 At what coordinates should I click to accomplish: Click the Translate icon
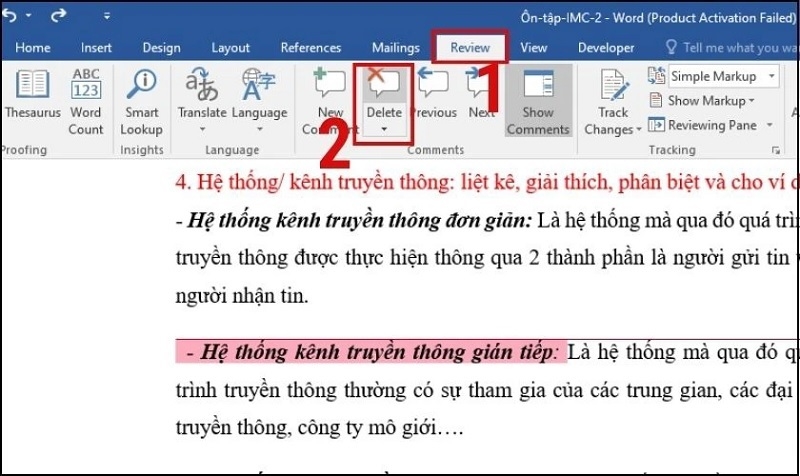click(202, 96)
